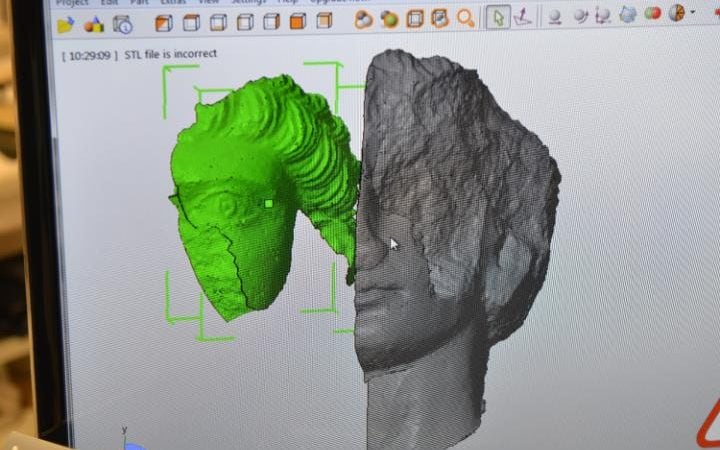
Task: Click the blue faceted mesh sphere icon
Action: (x=627, y=14)
